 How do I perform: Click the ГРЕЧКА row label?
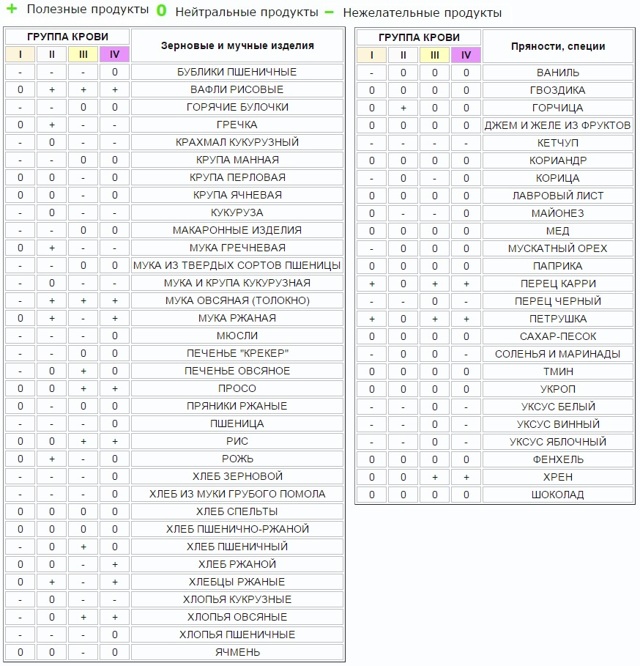click(237, 125)
